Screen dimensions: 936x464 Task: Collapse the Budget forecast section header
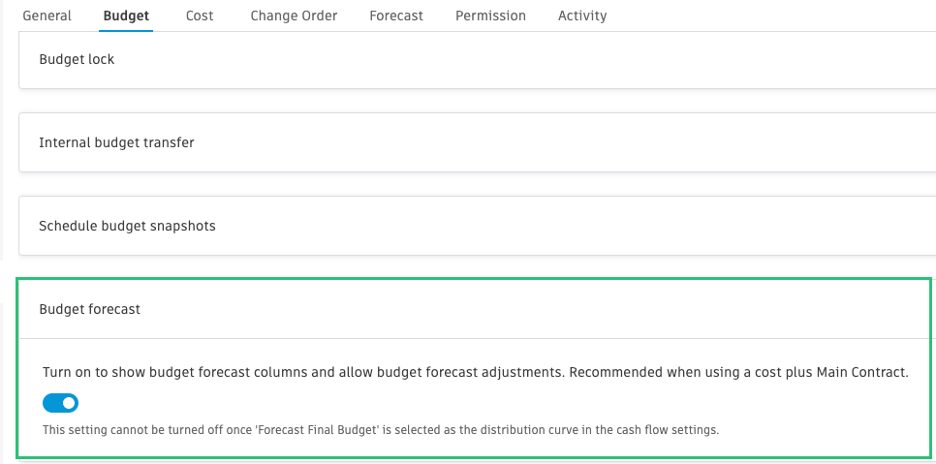point(90,309)
